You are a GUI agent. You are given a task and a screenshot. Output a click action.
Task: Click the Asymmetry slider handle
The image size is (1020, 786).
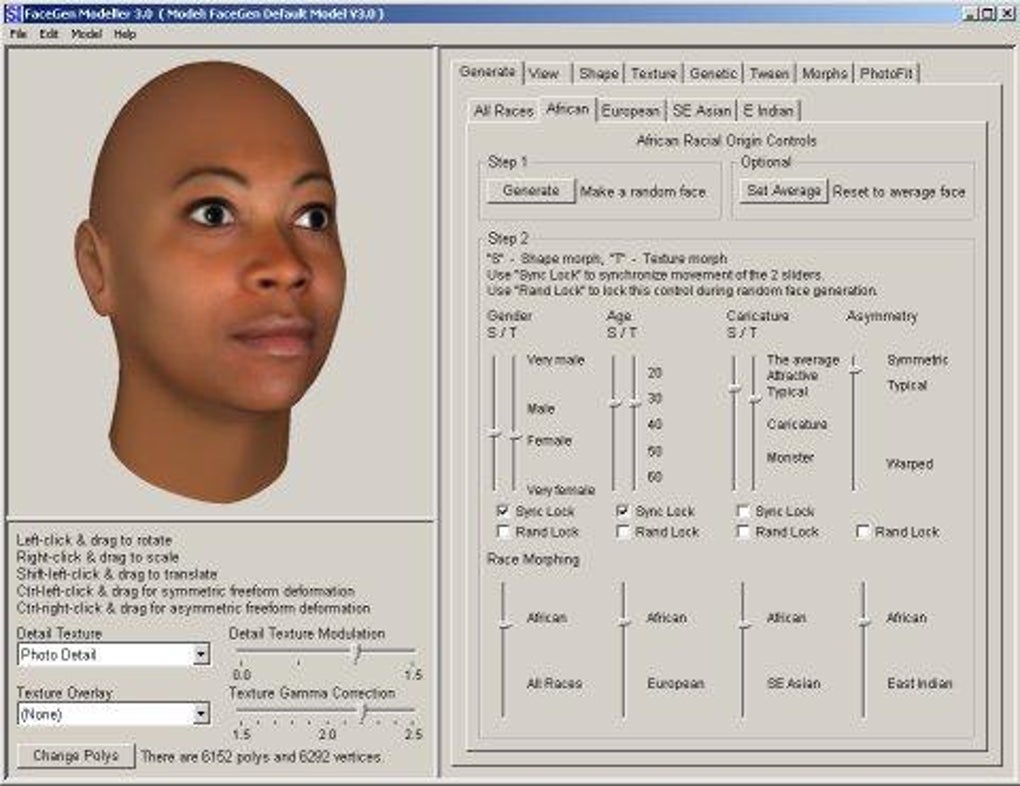coord(855,370)
